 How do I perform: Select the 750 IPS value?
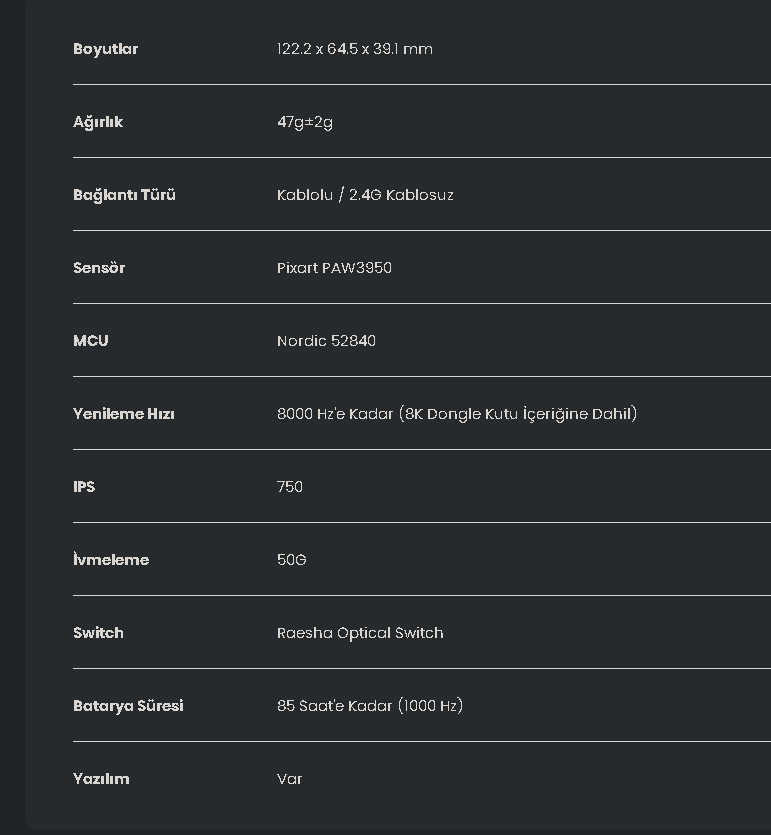(290, 487)
